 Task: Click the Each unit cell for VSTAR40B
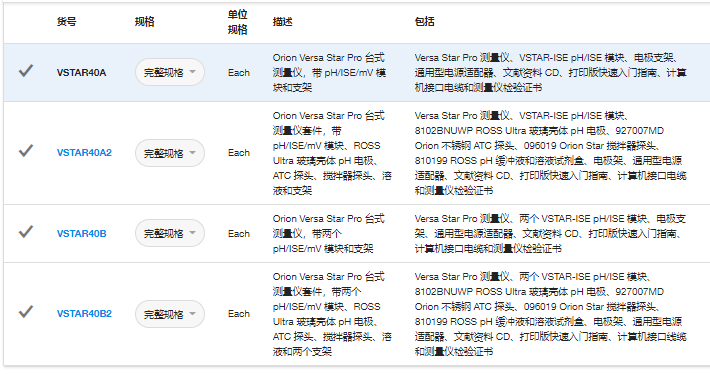pyautogui.click(x=239, y=234)
